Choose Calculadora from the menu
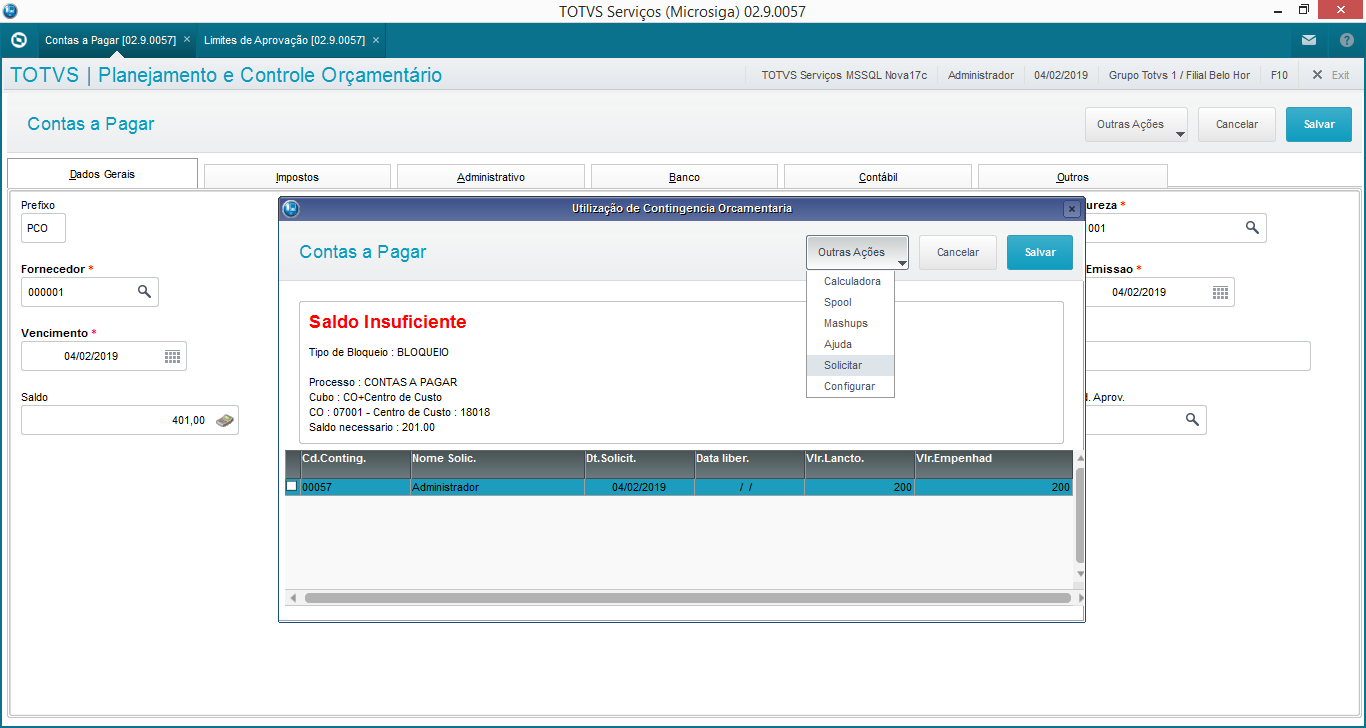The image size is (1366, 728). point(850,281)
